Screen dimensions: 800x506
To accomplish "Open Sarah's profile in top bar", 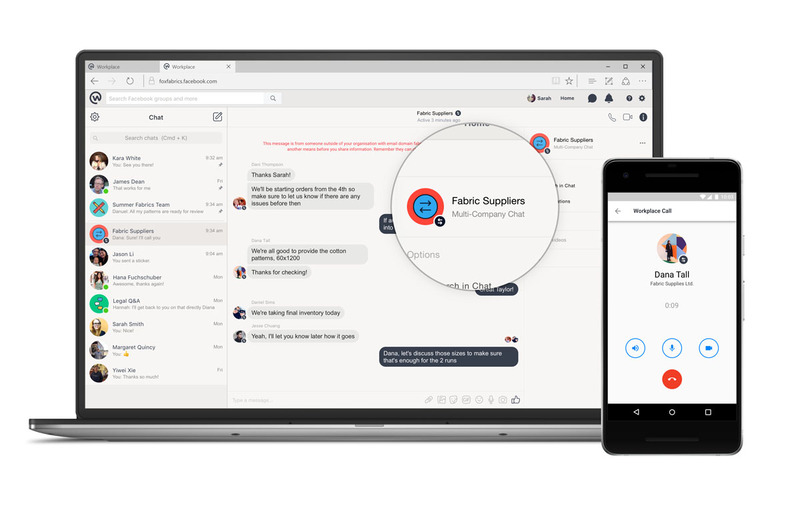I will point(539,98).
